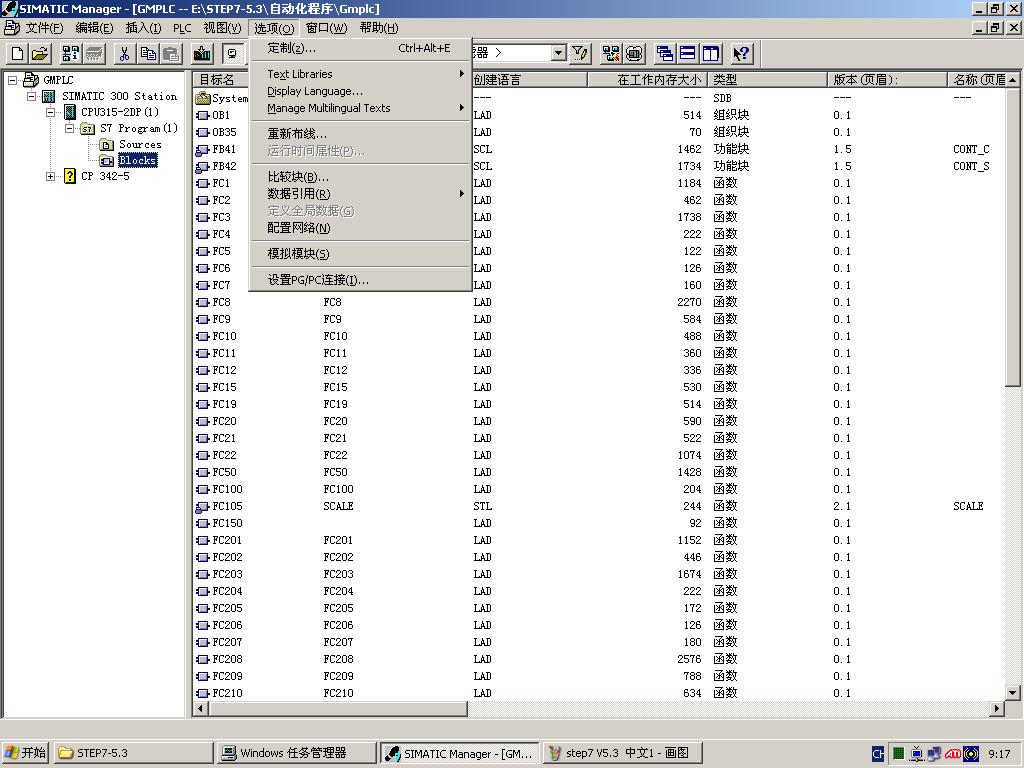Open the 视图(V) menu

pyautogui.click(x=222, y=28)
